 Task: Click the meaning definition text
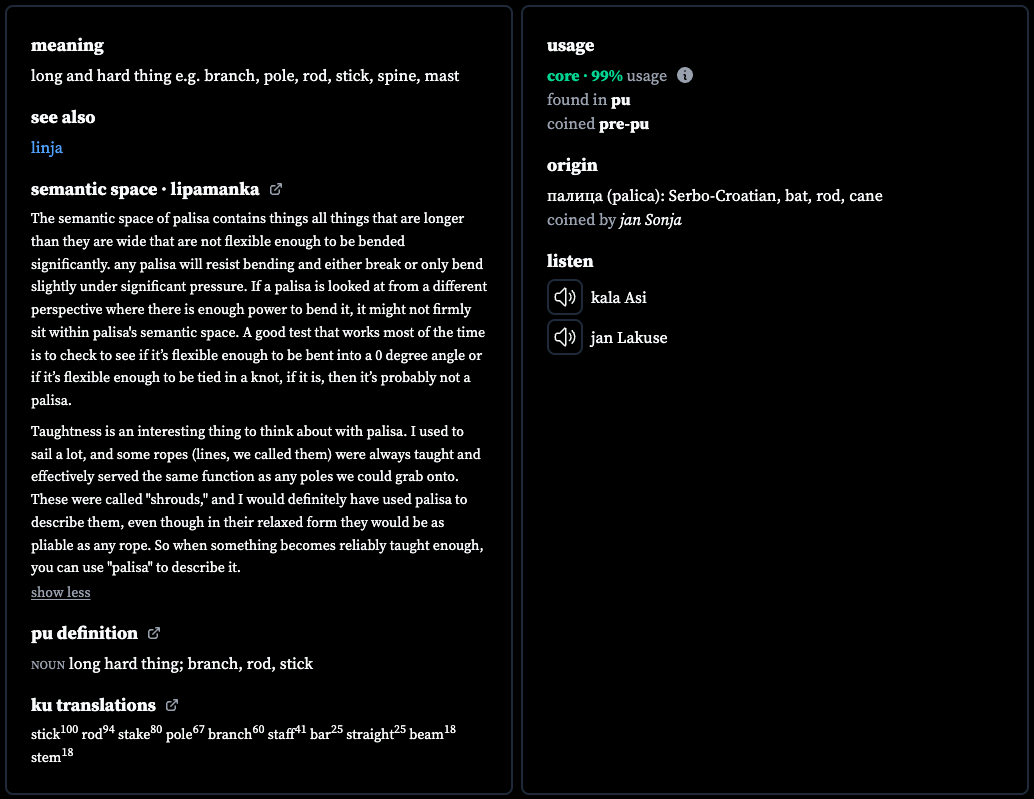click(245, 76)
